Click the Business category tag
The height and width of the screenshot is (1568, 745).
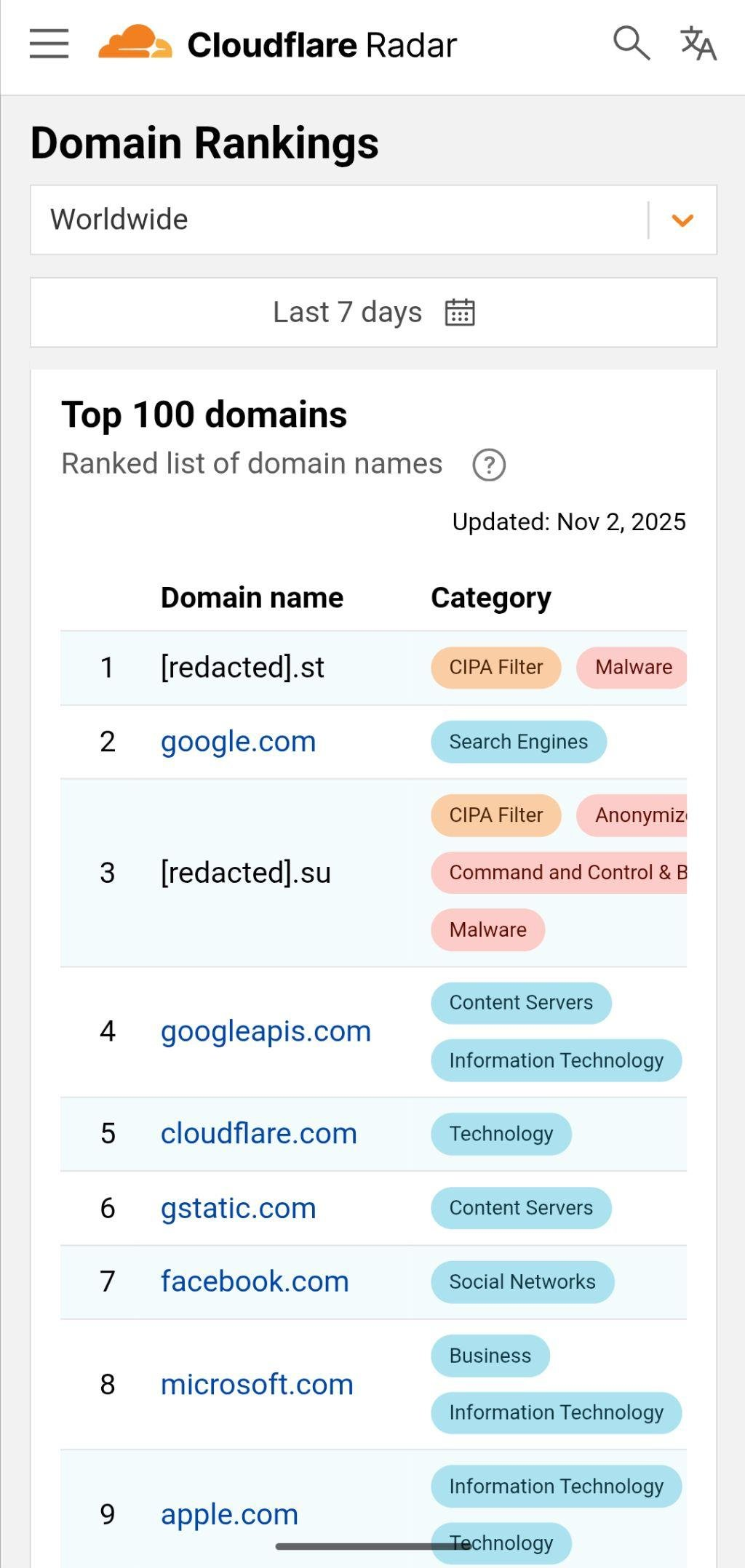(x=490, y=1356)
